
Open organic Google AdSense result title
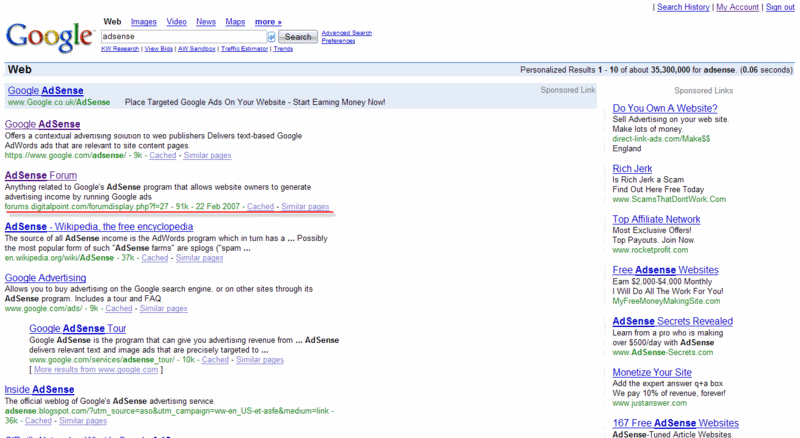42,124
